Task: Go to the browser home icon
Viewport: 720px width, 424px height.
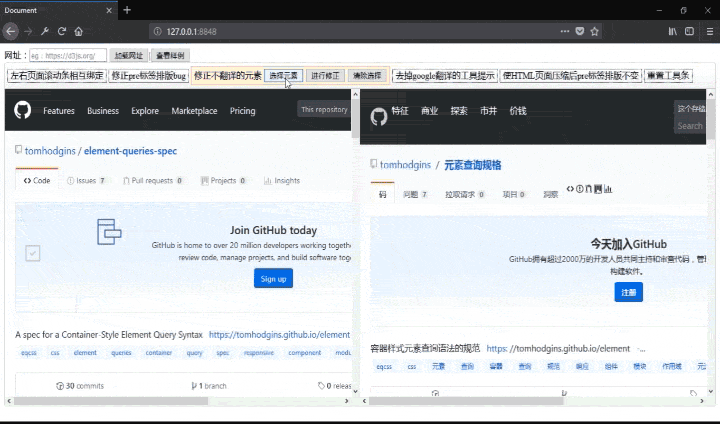Action: (x=79, y=31)
